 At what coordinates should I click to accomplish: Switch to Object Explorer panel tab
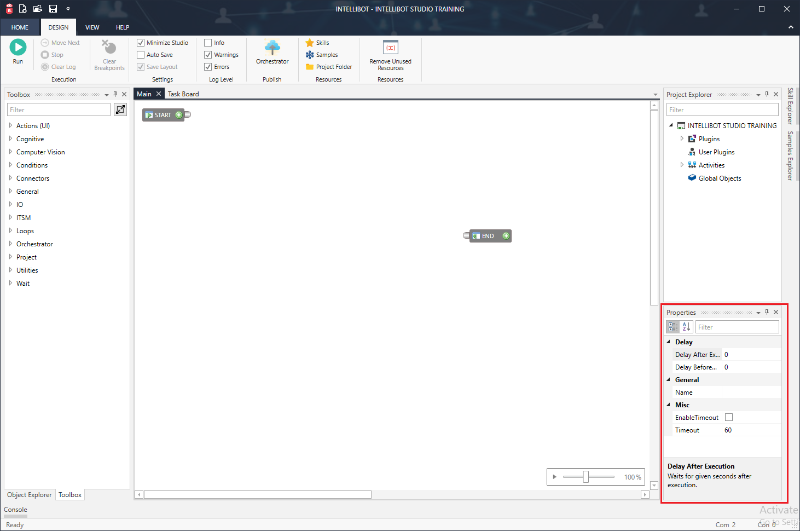29,495
